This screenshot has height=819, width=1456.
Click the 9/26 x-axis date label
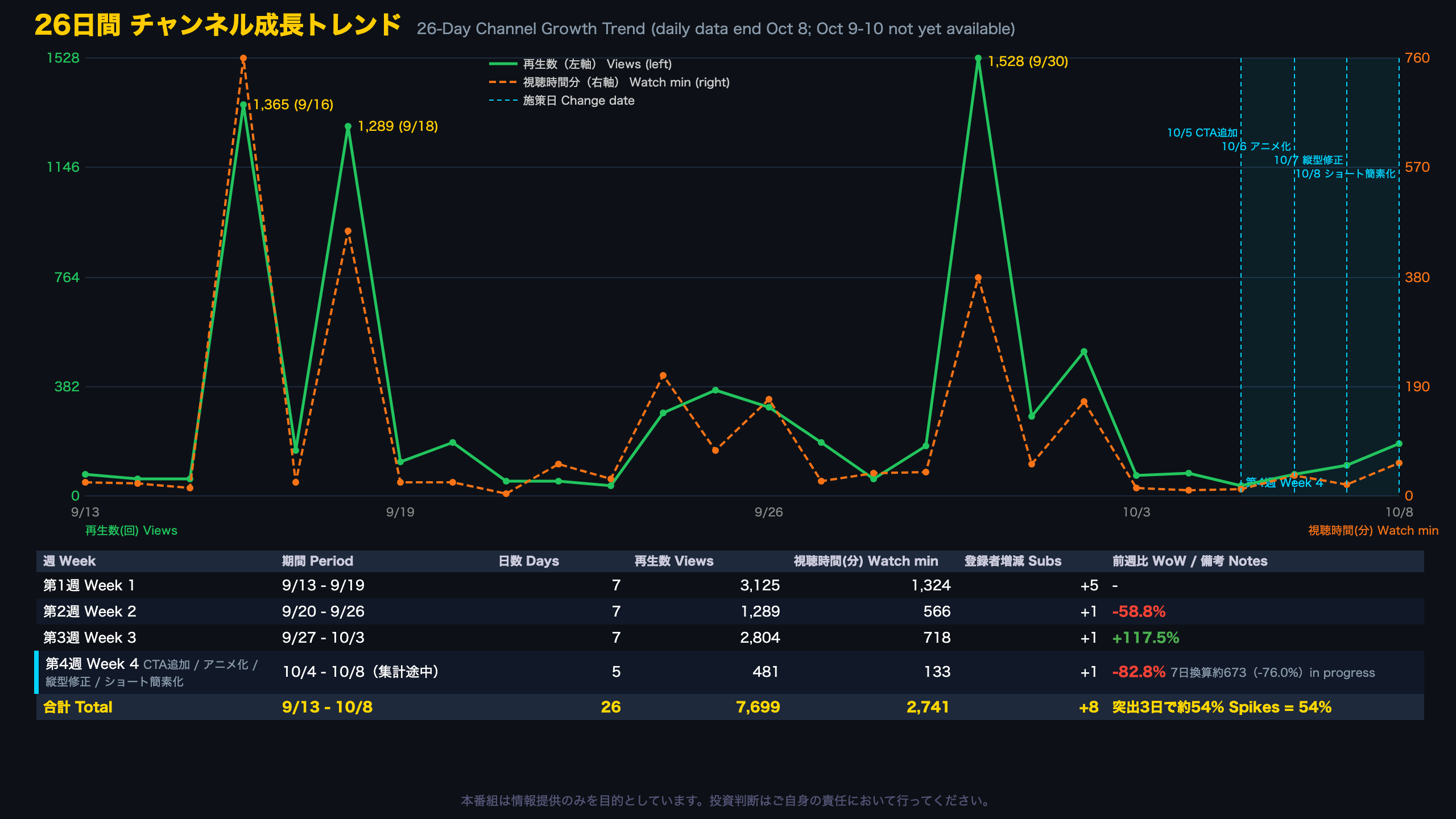(x=769, y=512)
